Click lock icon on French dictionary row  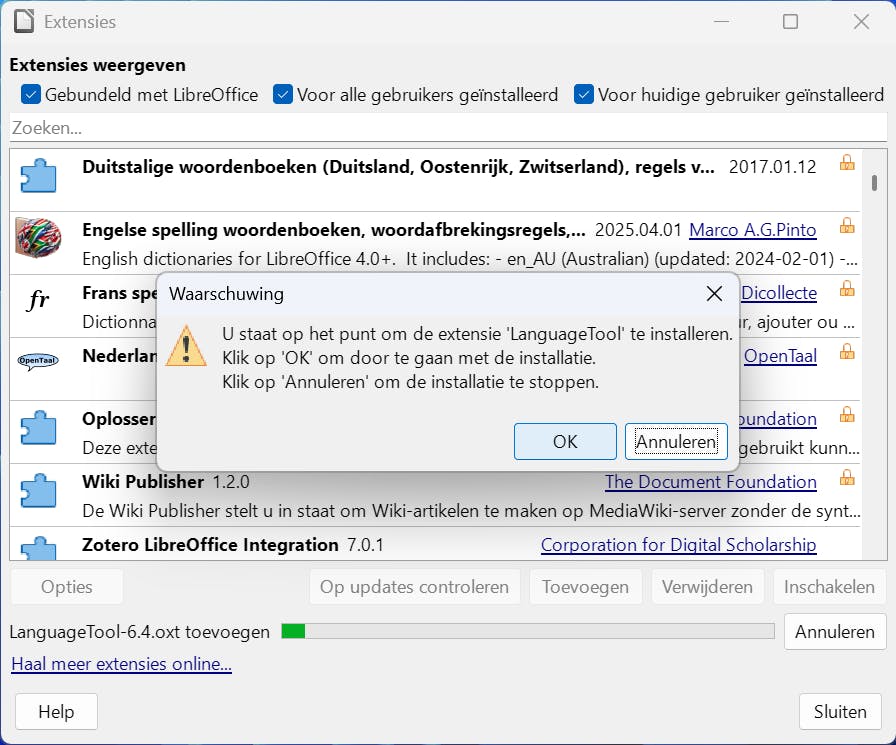coord(847,289)
